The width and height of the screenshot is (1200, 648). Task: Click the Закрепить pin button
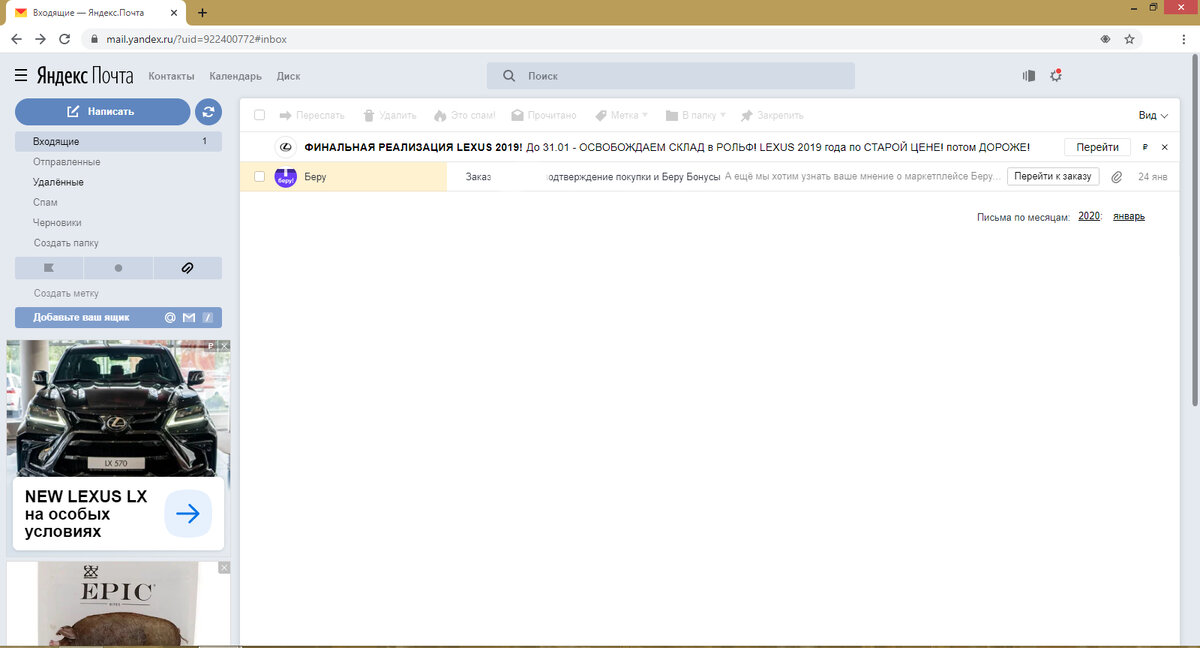click(771, 115)
